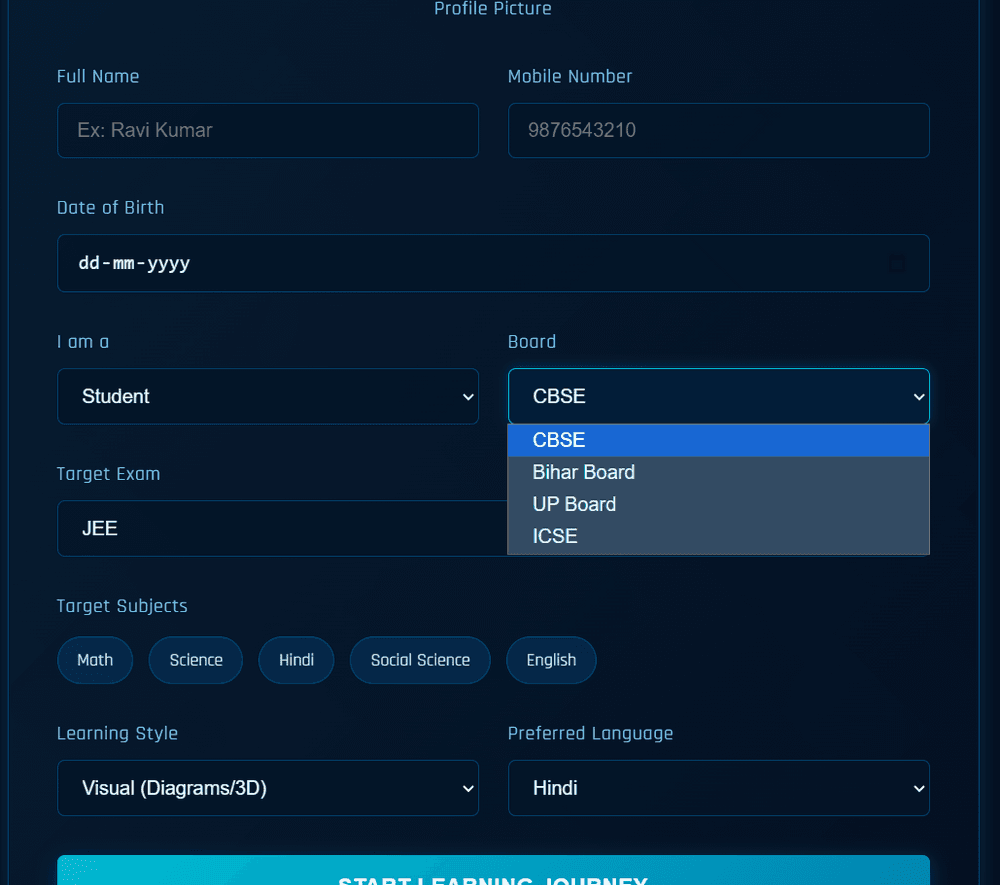Choose CBSE from the Board list

click(x=718, y=440)
